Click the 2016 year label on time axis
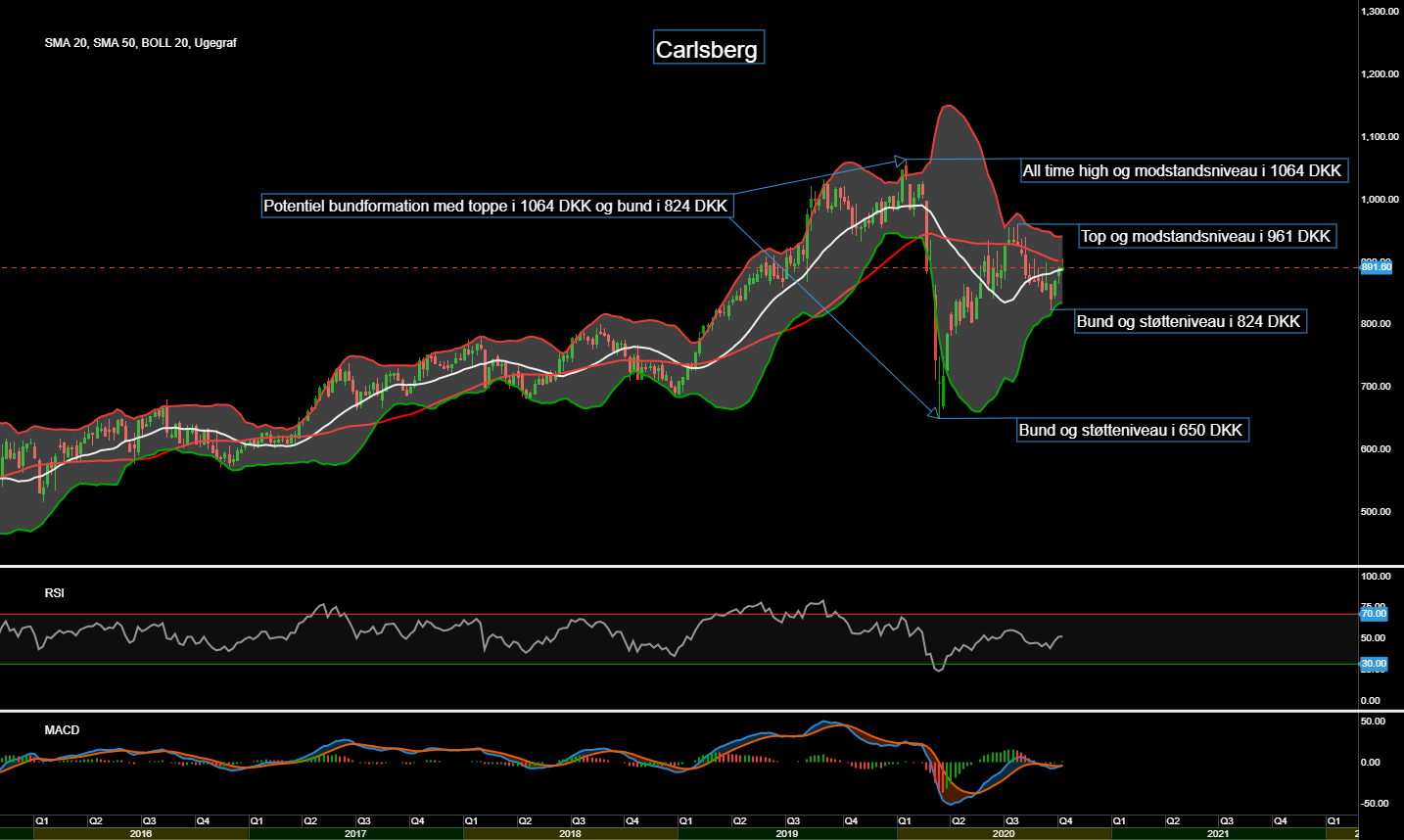Image resolution: width=1404 pixels, height=840 pixels. point(141,834)
